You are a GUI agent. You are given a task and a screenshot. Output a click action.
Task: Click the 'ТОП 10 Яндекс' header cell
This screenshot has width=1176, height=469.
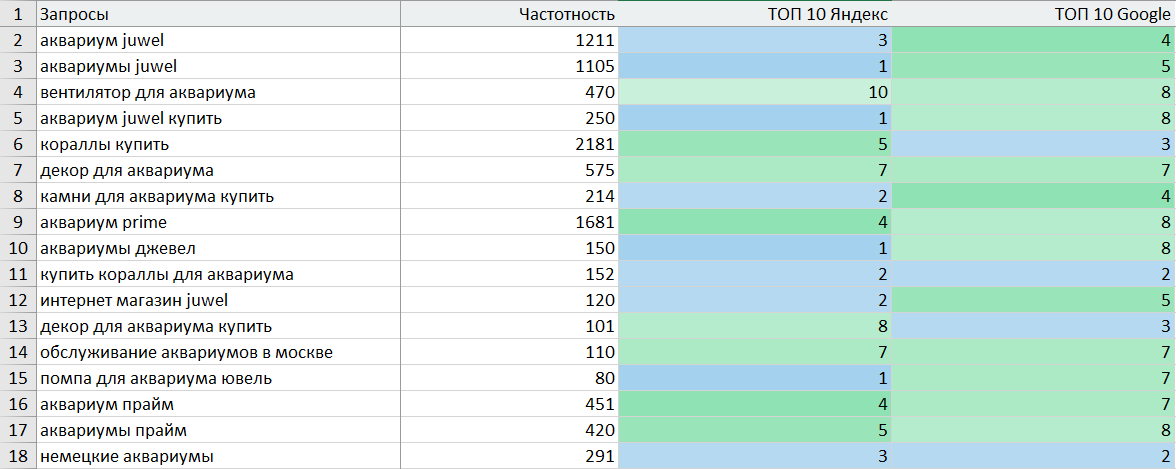755,14
